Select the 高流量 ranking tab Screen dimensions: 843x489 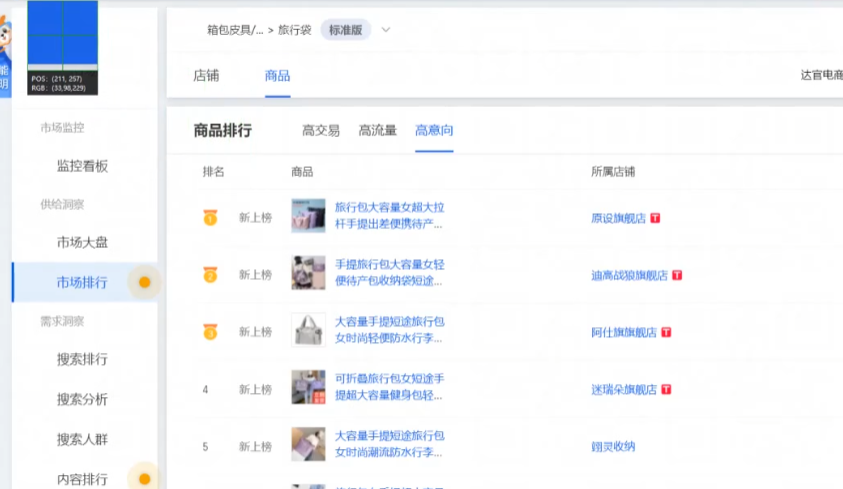(378, 130)
